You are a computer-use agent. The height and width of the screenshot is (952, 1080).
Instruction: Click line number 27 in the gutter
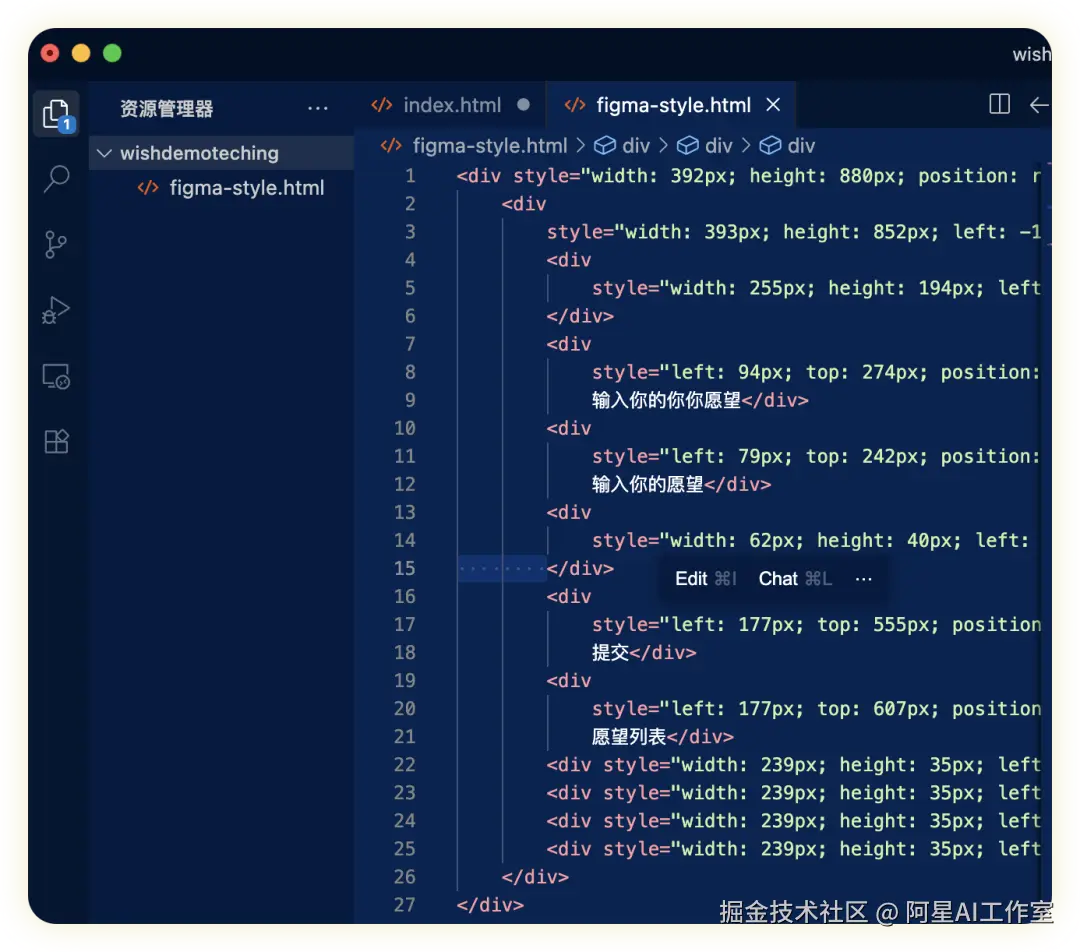pos(404,904)
